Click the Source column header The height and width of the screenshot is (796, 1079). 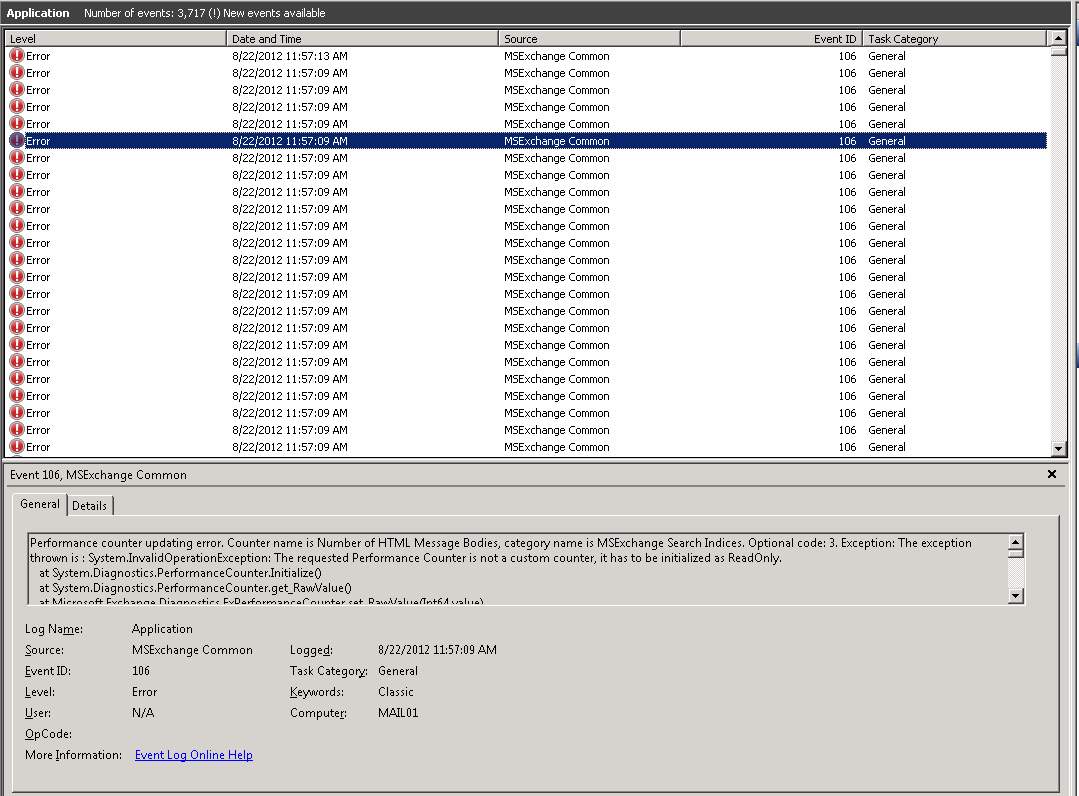coord(589,39)
